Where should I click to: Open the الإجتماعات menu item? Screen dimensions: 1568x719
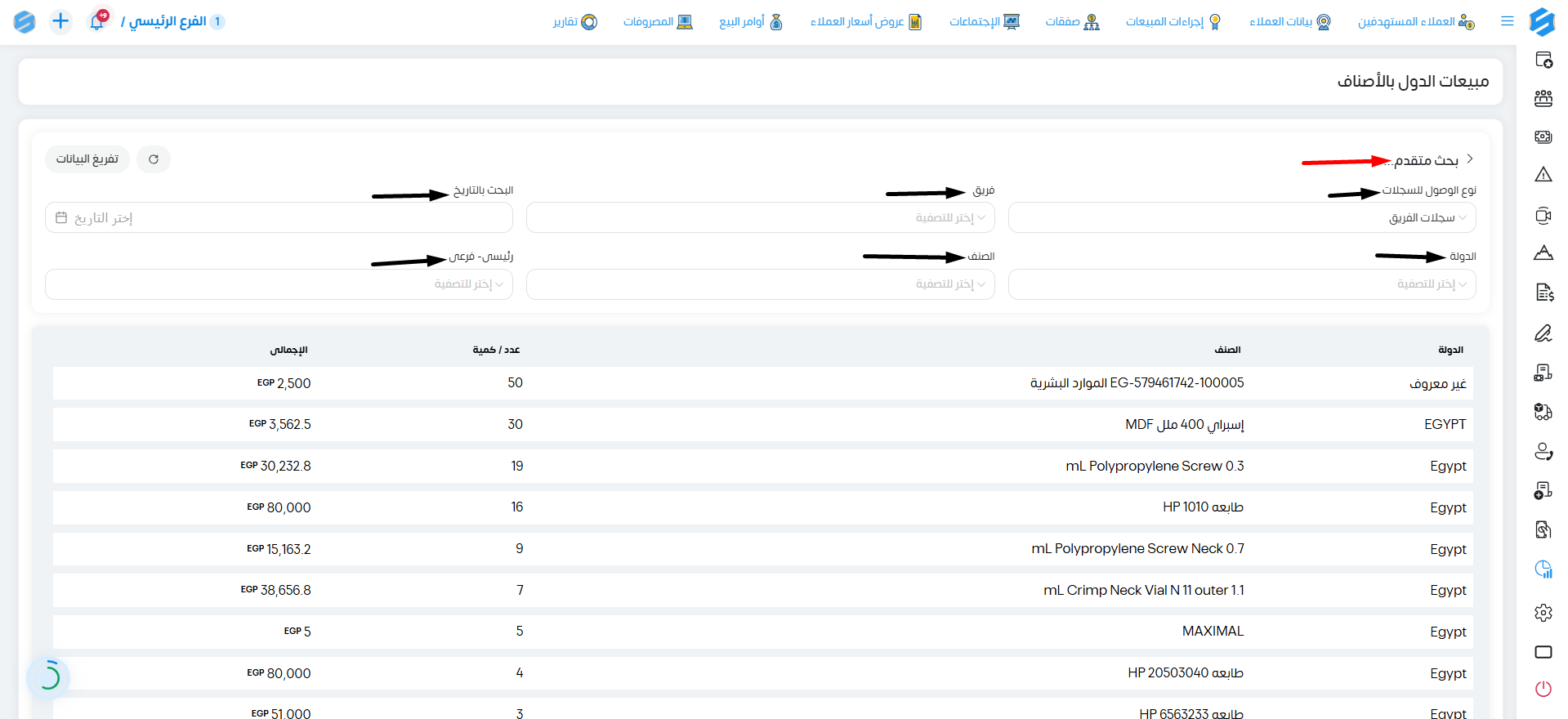[x=984, y=21]
